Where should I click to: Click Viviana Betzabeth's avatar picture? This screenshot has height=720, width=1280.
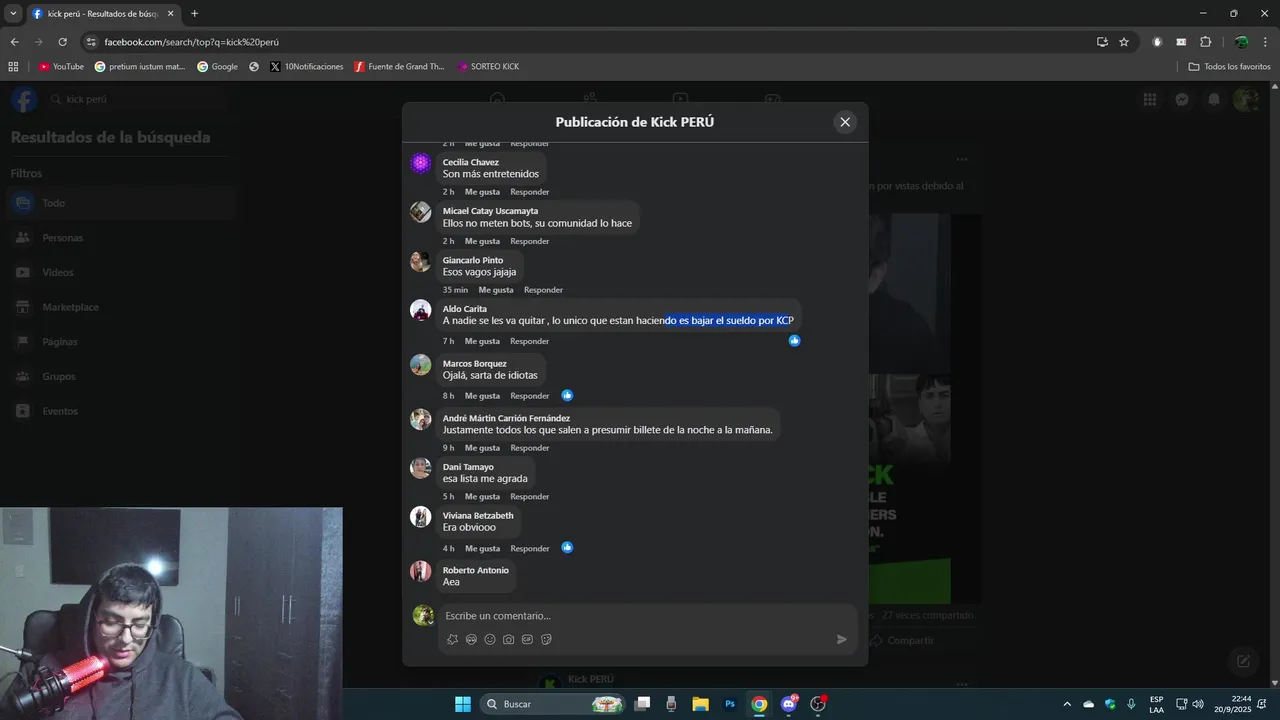[421, 517]
